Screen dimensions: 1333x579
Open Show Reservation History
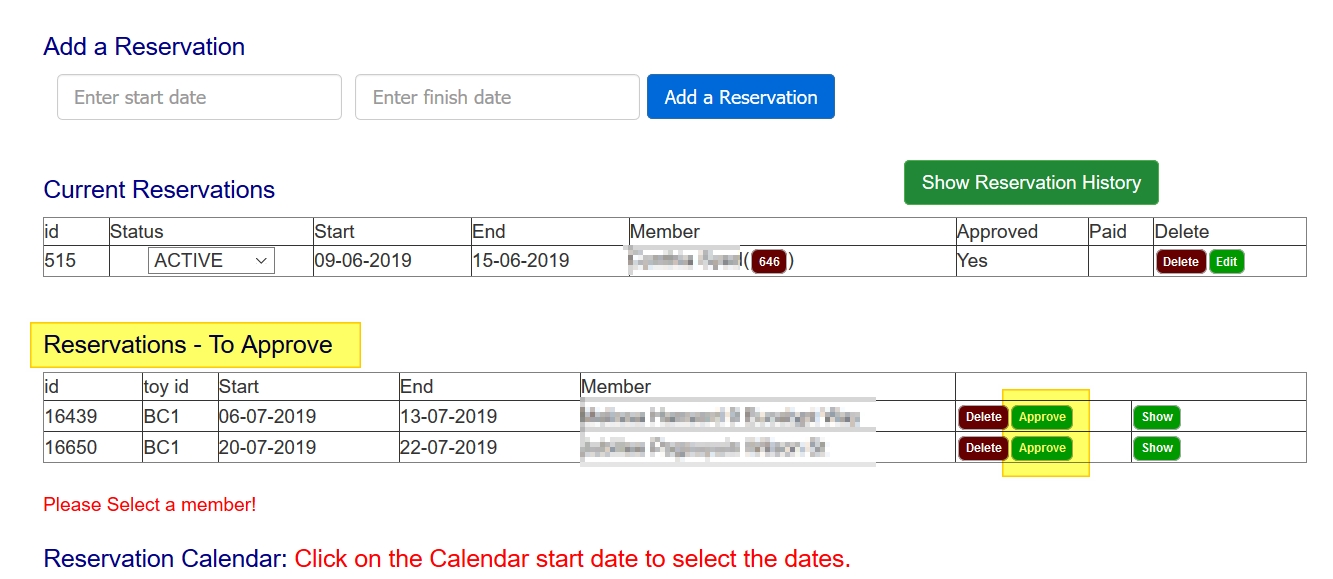(x=1031, y=183)
